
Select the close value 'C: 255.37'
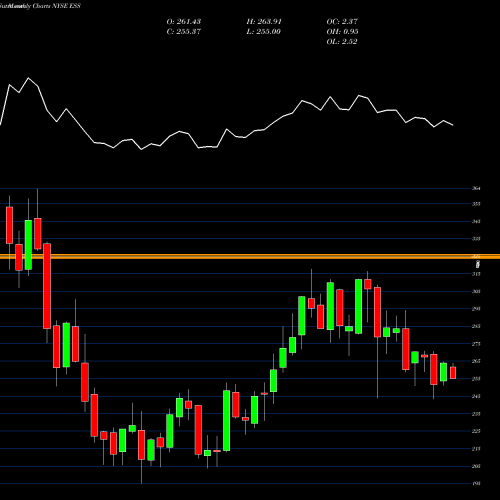(x=184, y=32)
